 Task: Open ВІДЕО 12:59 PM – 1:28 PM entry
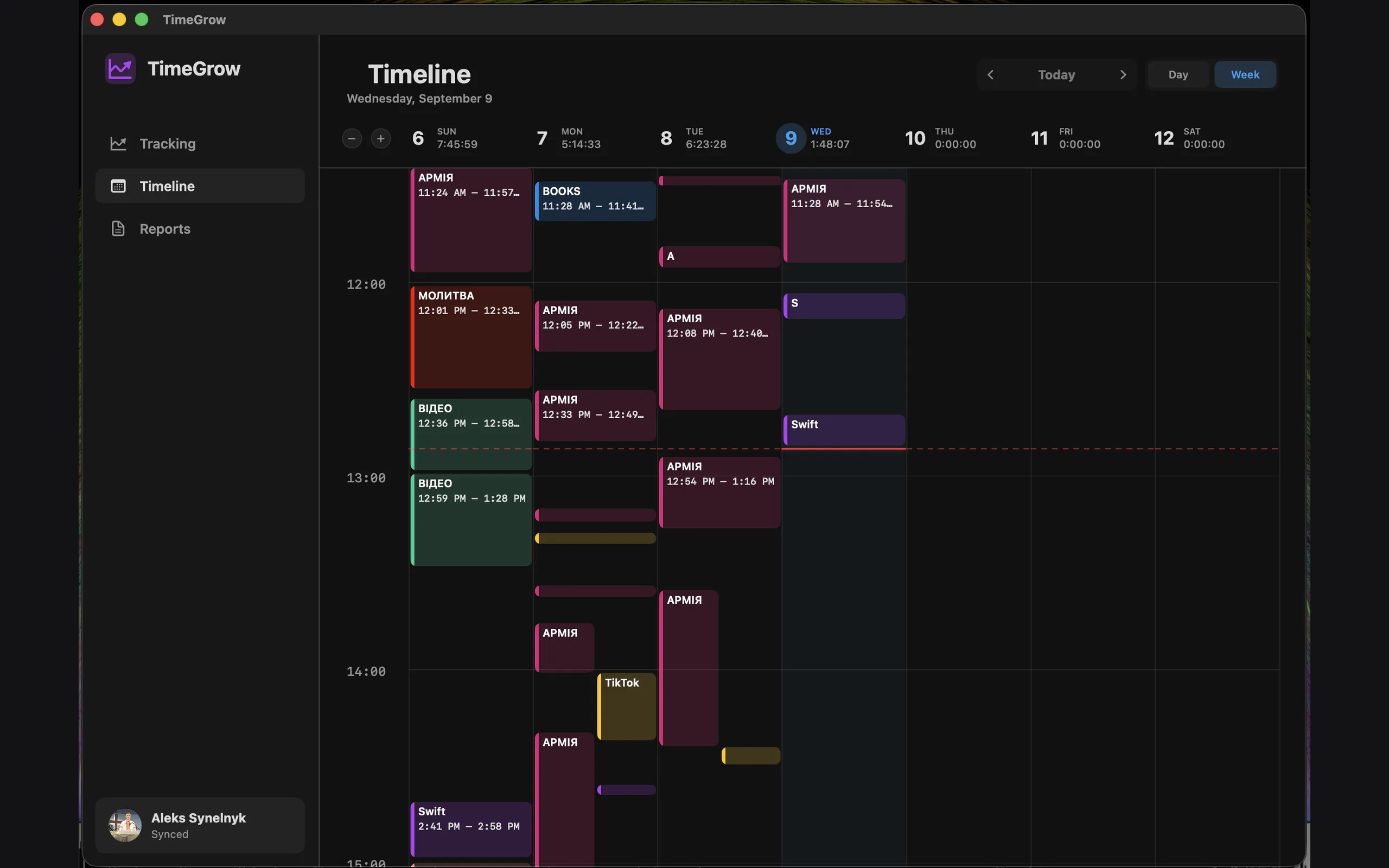click(x=471, y=520)
